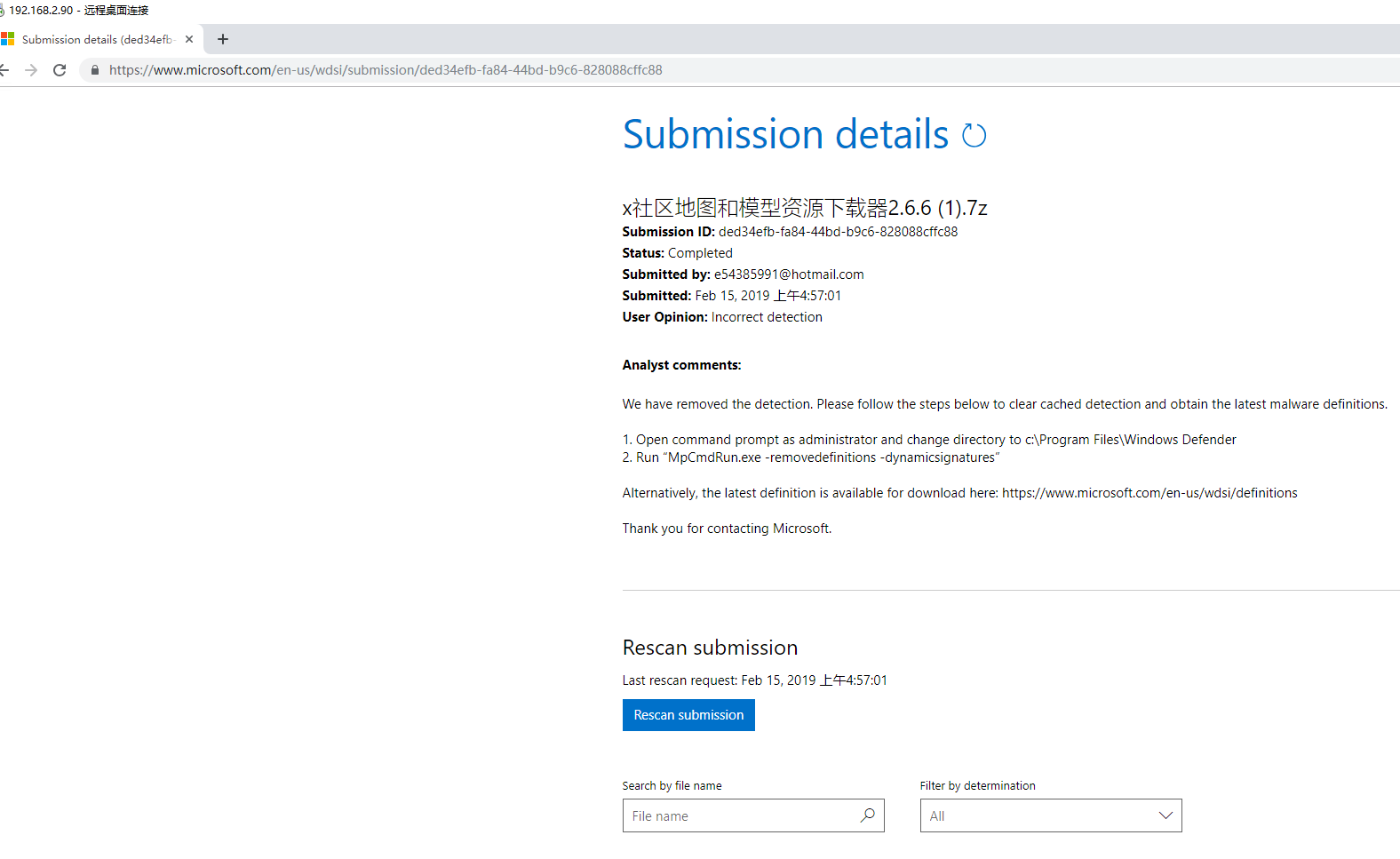Click the Submission ID value text
The height and width of the screenshot is (859, 1400).
(838, 232)
